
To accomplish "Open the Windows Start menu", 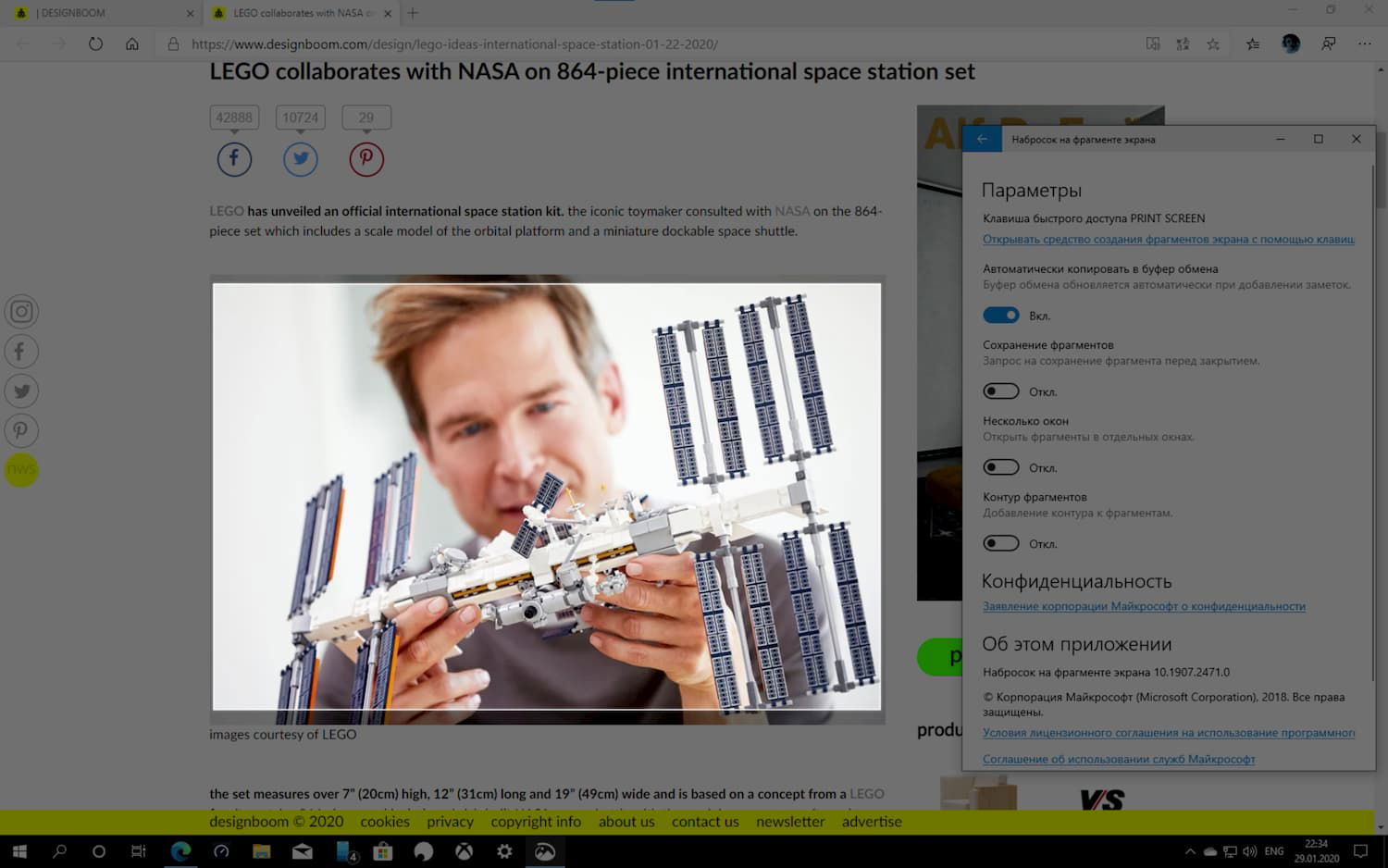I will pyautogui.click(x=19, y=851).
